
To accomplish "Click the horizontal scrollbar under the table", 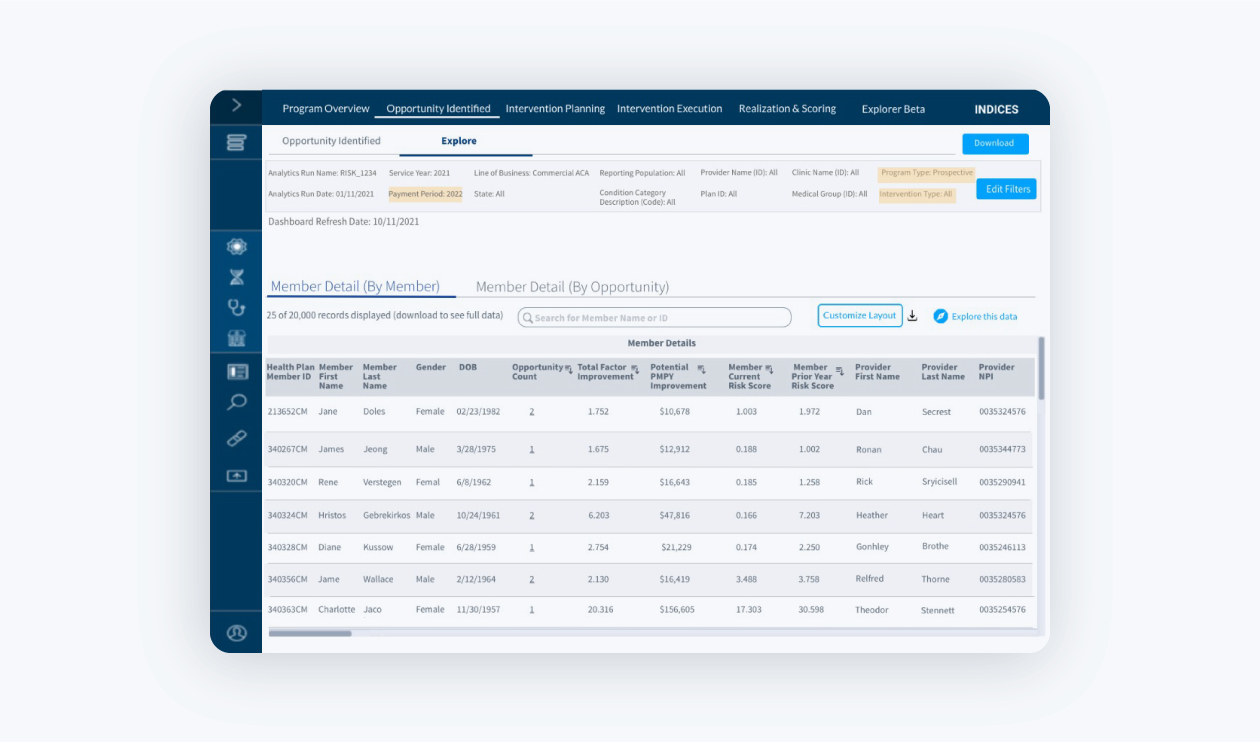I will tap(310, 633).
